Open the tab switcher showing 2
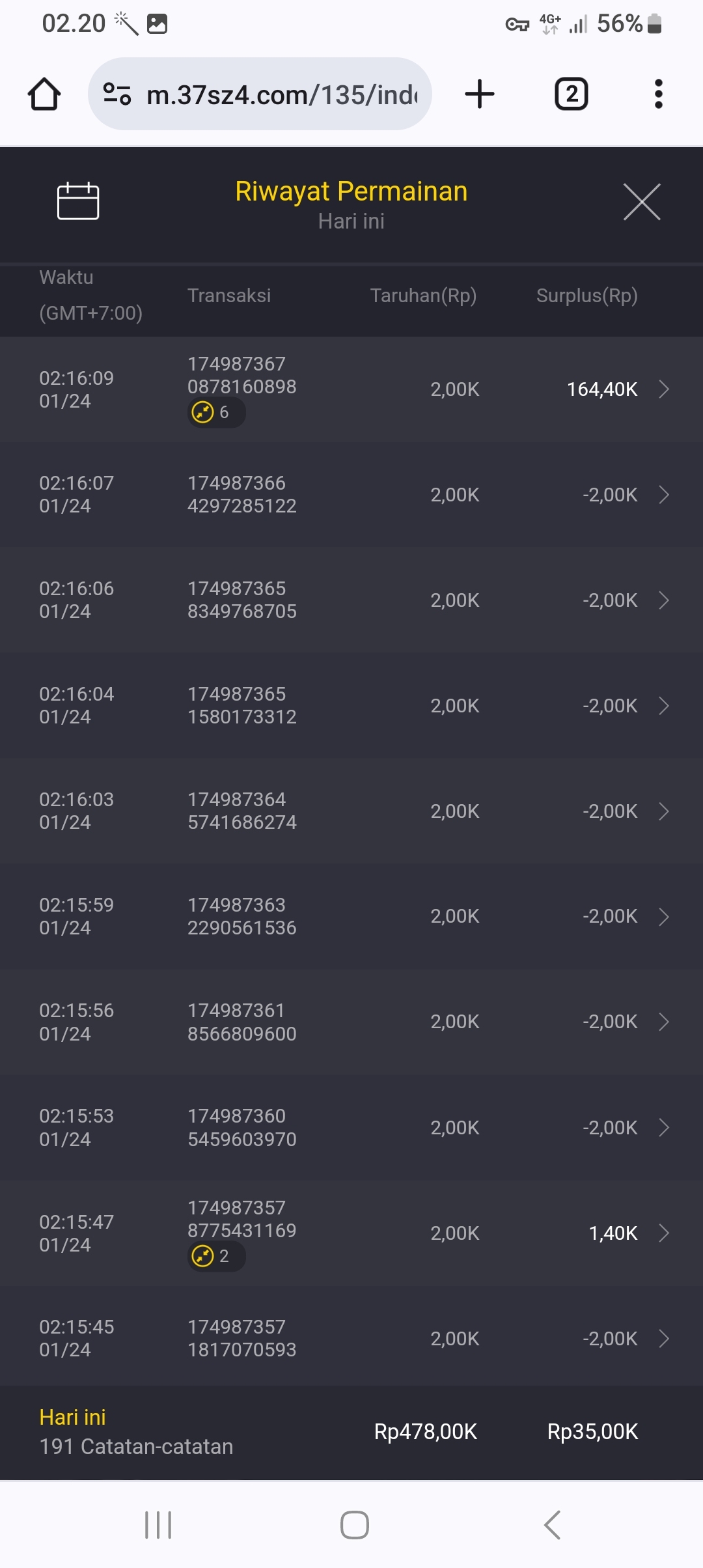703x1568 pixels. coord(571,94)
